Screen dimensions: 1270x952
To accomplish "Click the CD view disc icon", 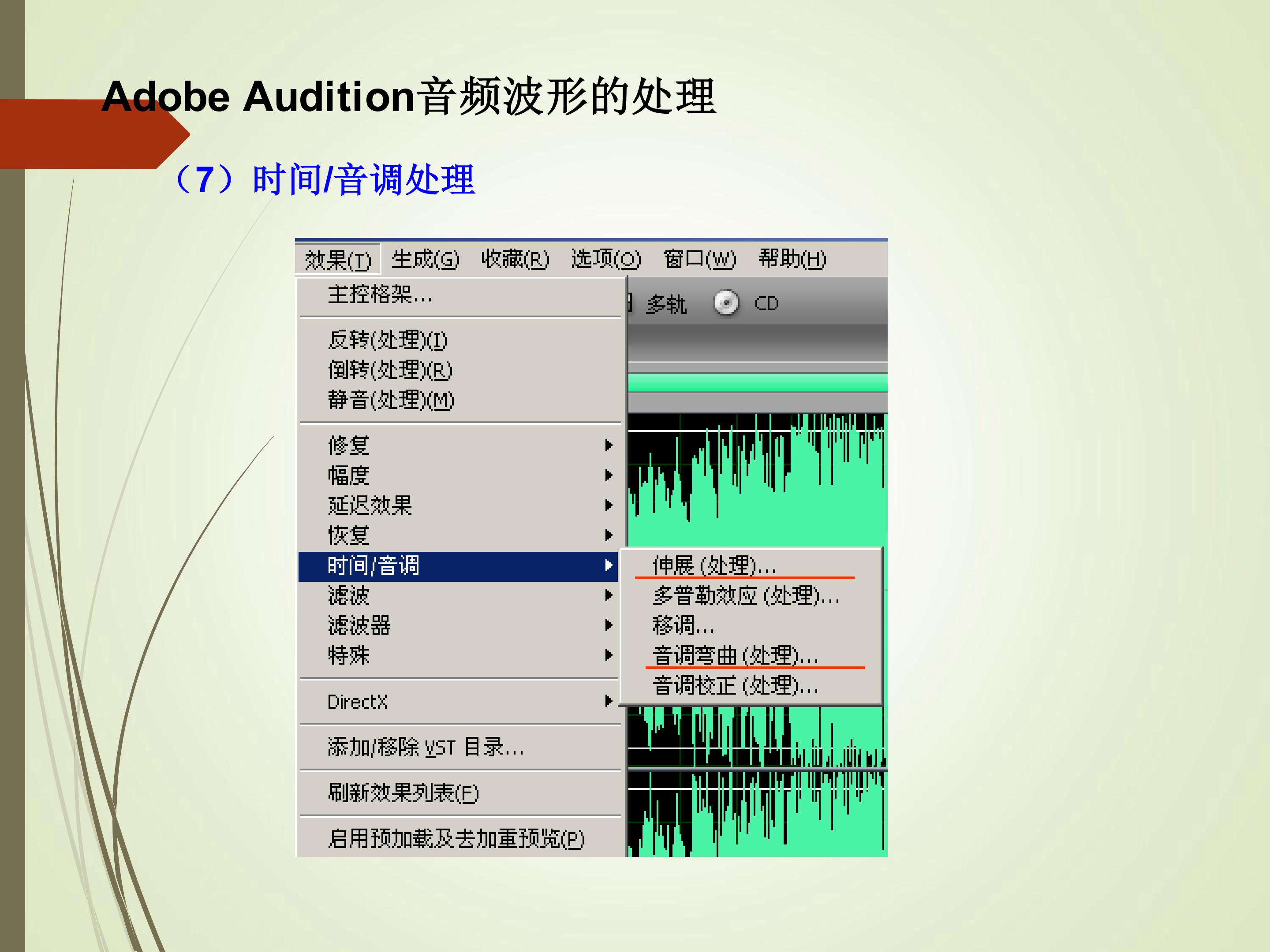I will (x=726, y=303).
